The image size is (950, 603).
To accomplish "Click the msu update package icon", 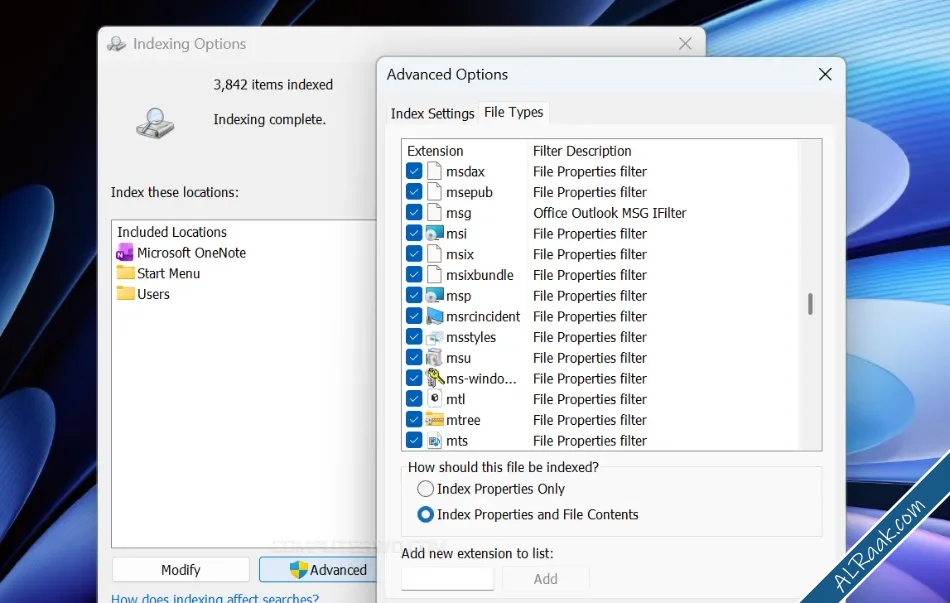I will coord(434,358).
